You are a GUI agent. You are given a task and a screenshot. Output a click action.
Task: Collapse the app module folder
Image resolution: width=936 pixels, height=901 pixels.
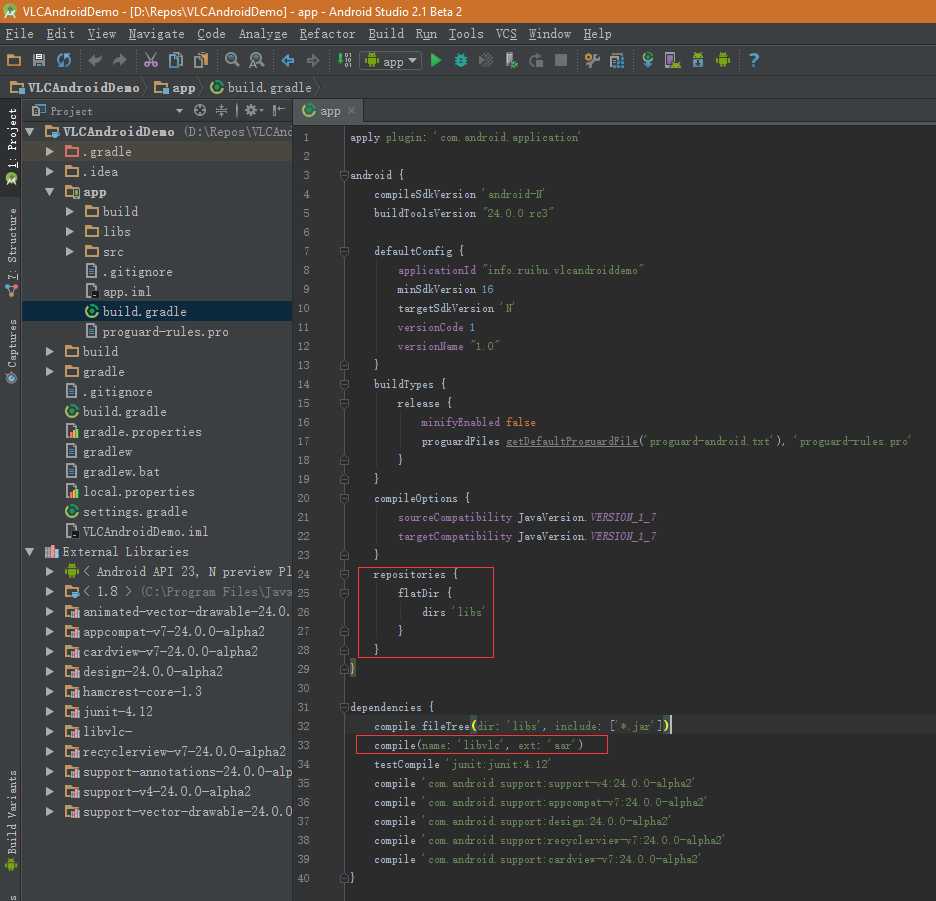(x=50, y=192)
